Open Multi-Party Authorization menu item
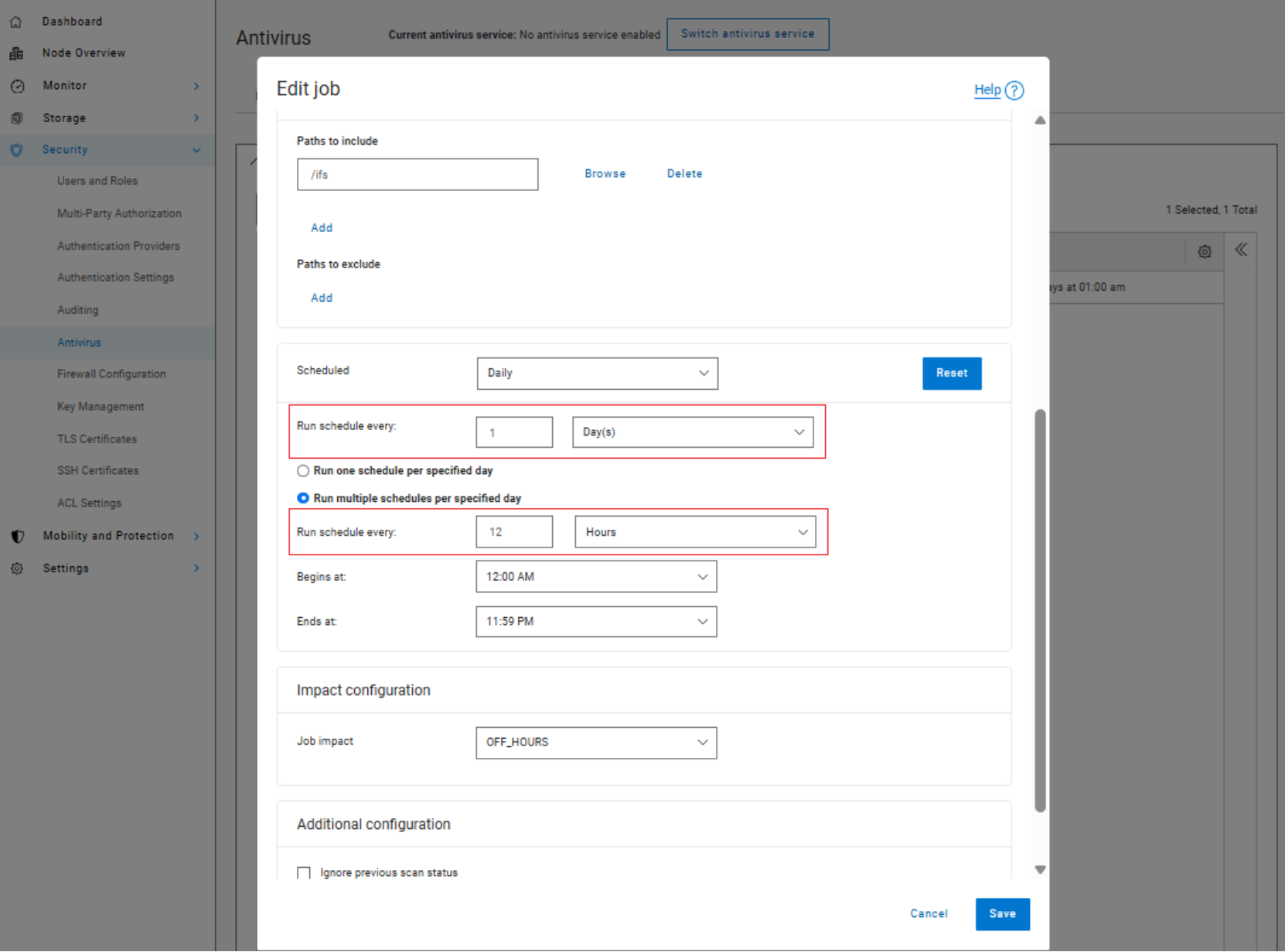 pyautogui.click(x=119, y=213)
